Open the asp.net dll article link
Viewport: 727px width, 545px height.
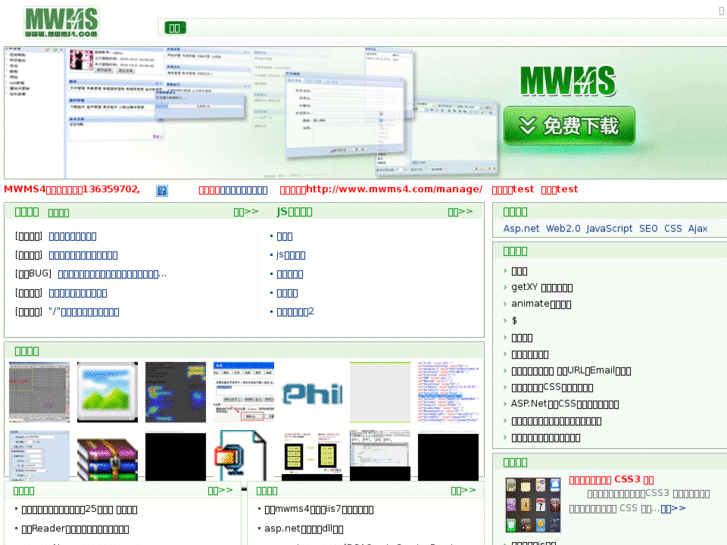[304, 529]
